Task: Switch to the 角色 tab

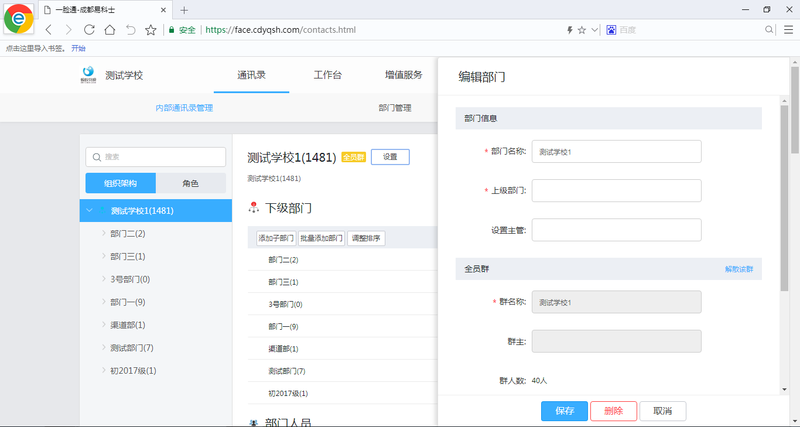Action: click(190, 184)
